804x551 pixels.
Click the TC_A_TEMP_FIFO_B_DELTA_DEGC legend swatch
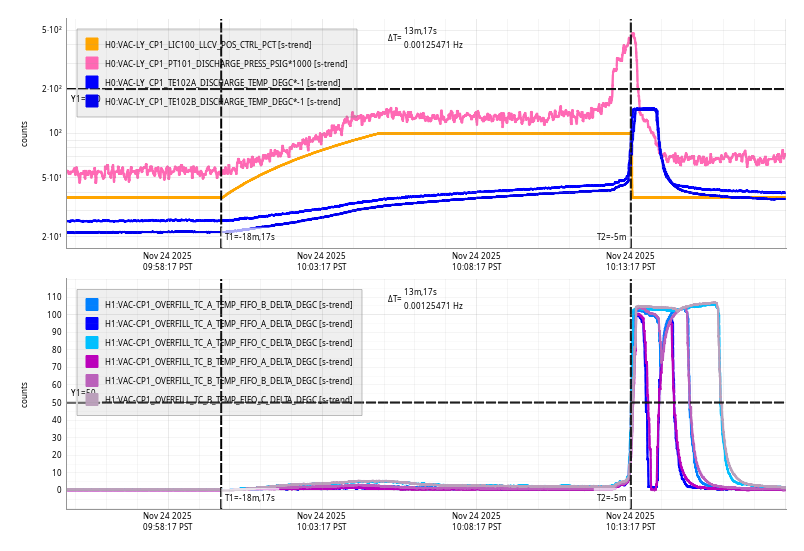click(92, 304)
